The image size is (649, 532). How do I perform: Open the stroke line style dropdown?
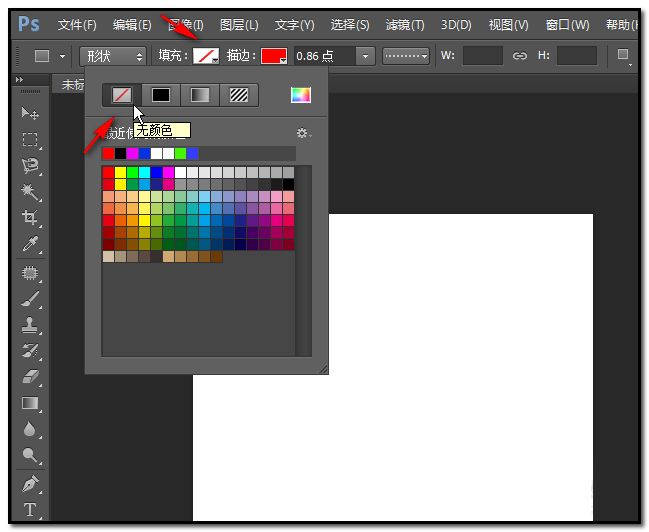point(406,56)
